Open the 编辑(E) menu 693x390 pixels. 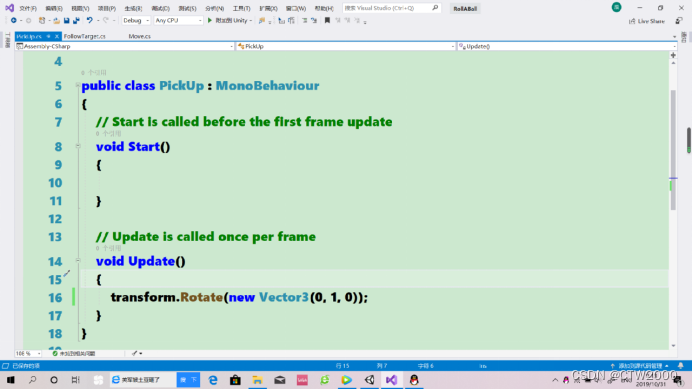coord(54,8)
